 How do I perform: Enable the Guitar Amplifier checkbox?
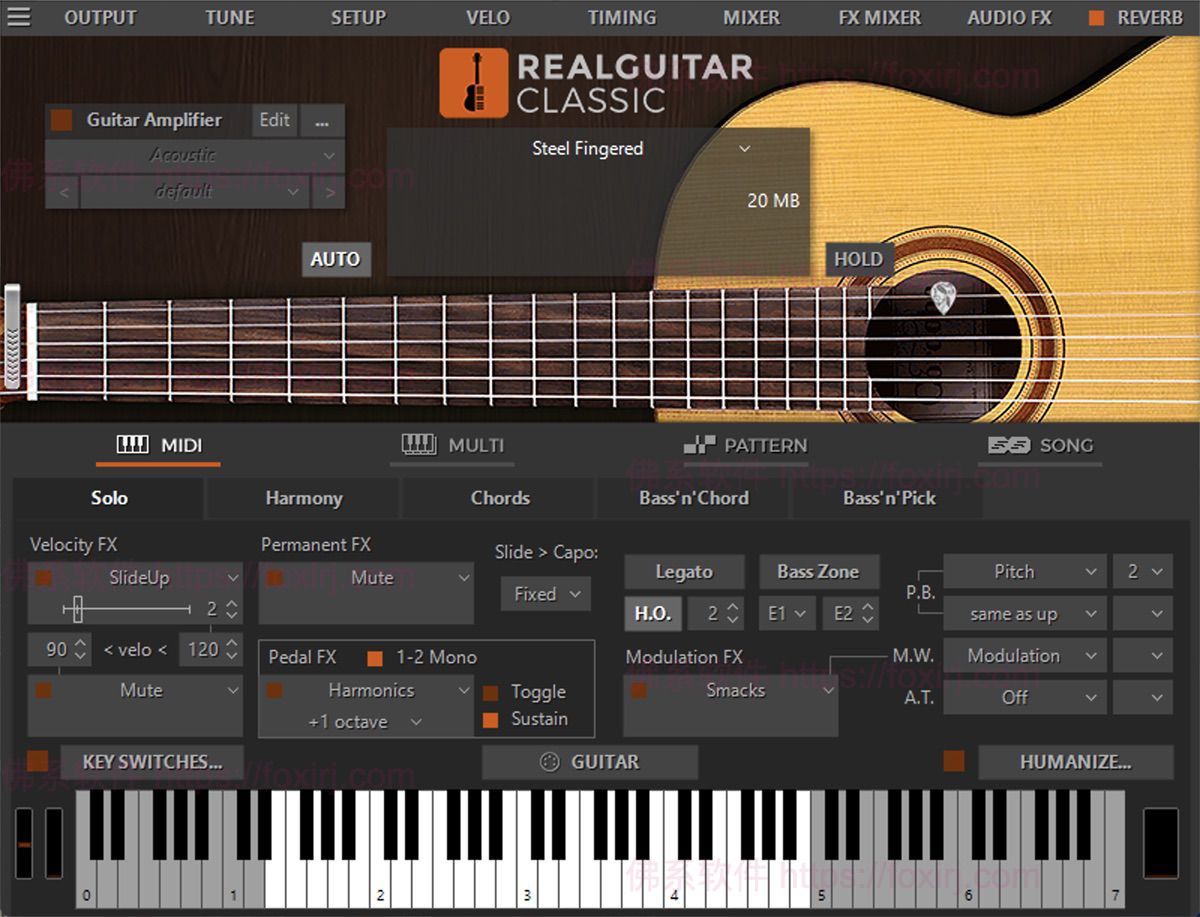(59, 120)
